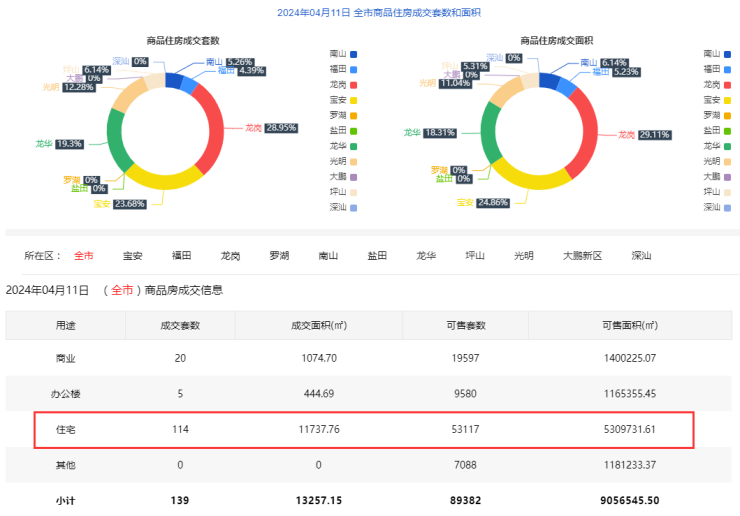Select the 福田 district tab
The height and width of the screenshot is (516, 740).
coord(182,256)
